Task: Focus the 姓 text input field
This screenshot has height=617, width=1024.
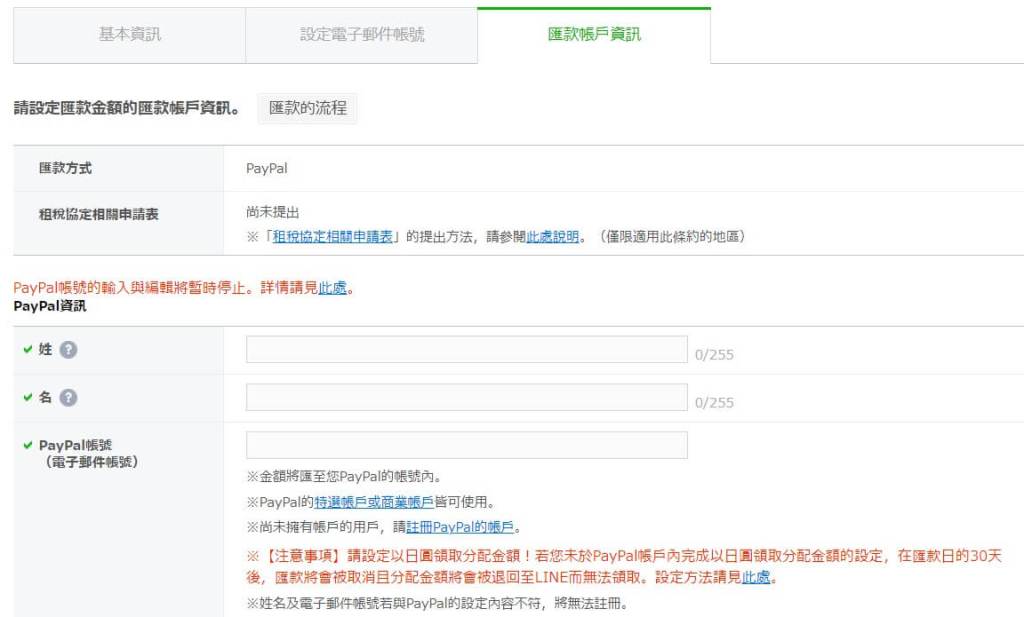Action: point(467,349)
